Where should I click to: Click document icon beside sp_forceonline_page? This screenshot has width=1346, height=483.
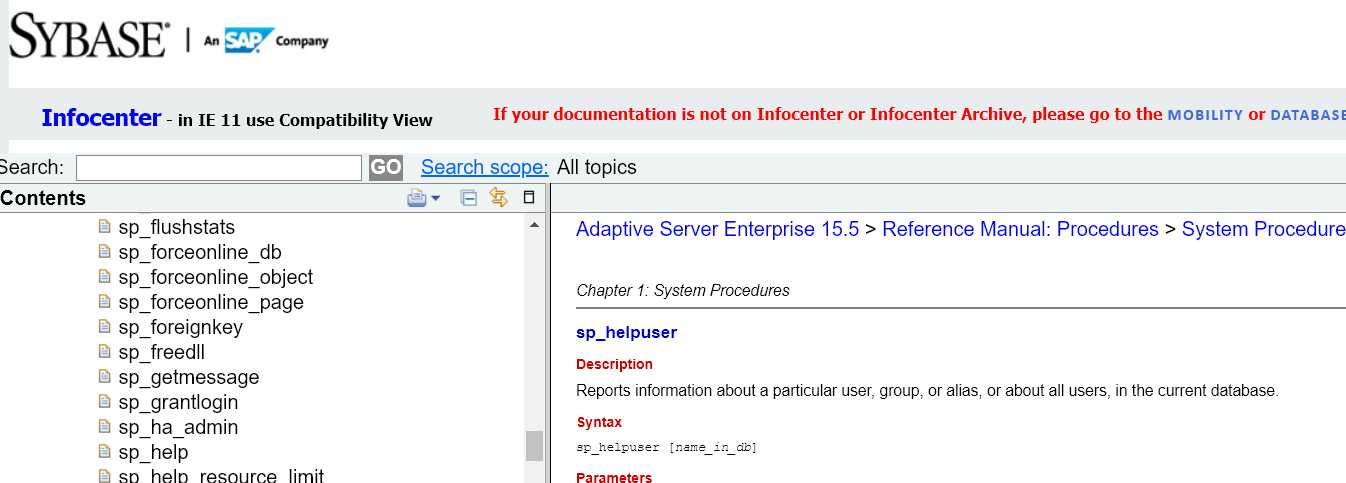click(x=105, y=302)
